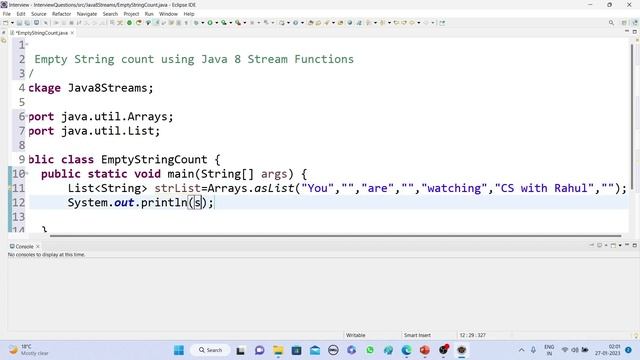Image resolution: width=640 pixels, height=360 pixels.
Task: Maximize the Console view
Action: click(634, 245)
